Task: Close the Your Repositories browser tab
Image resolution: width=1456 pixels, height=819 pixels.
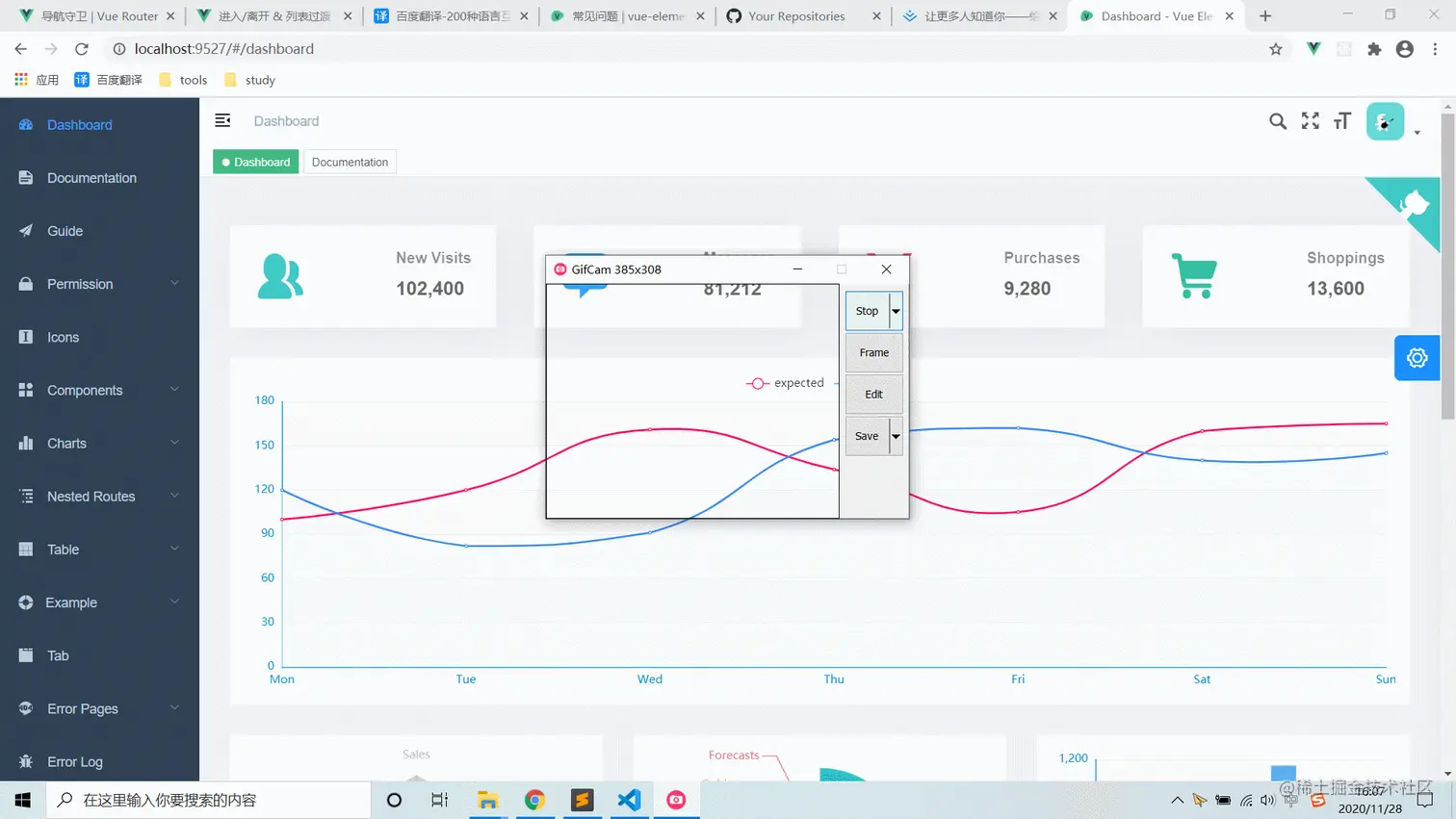Action: (876, 16)
